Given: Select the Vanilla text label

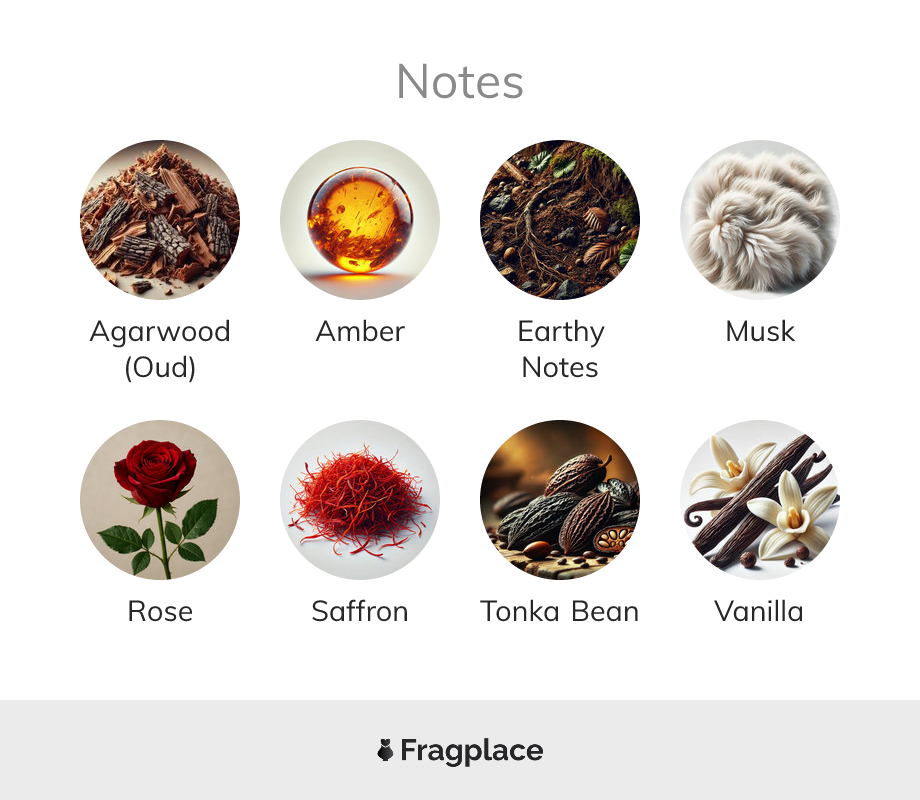Looking at the screenshot, I should 759,612.
